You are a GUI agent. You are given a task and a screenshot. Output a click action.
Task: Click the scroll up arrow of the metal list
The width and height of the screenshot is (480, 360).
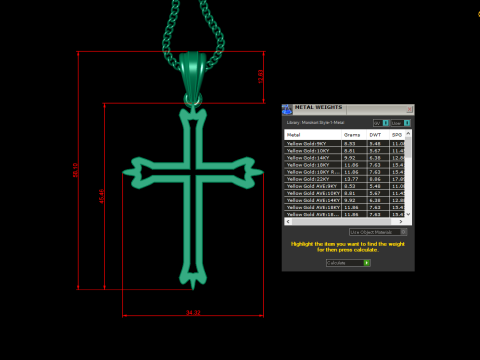click(x=408, y=133)
